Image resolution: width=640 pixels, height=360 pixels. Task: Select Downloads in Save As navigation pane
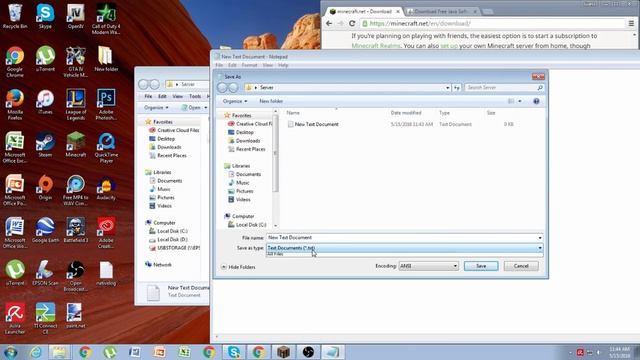click(x=248, y=141)
